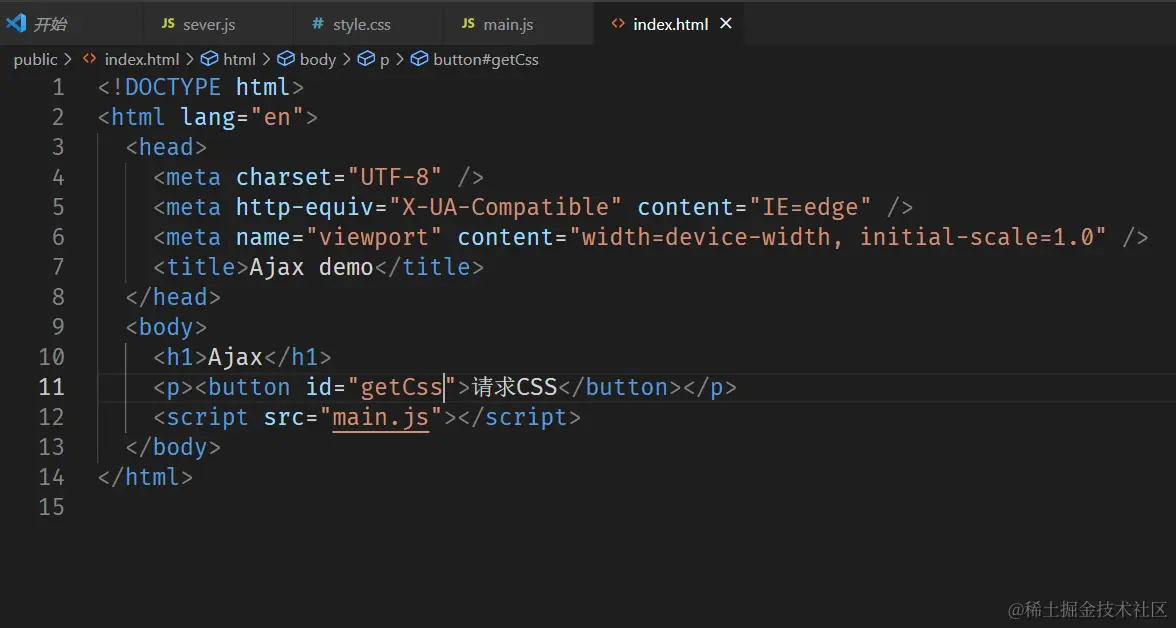Open the p element breadcrumb
This screenshot has height=628, width=1176.
click(x=384, y=59)
